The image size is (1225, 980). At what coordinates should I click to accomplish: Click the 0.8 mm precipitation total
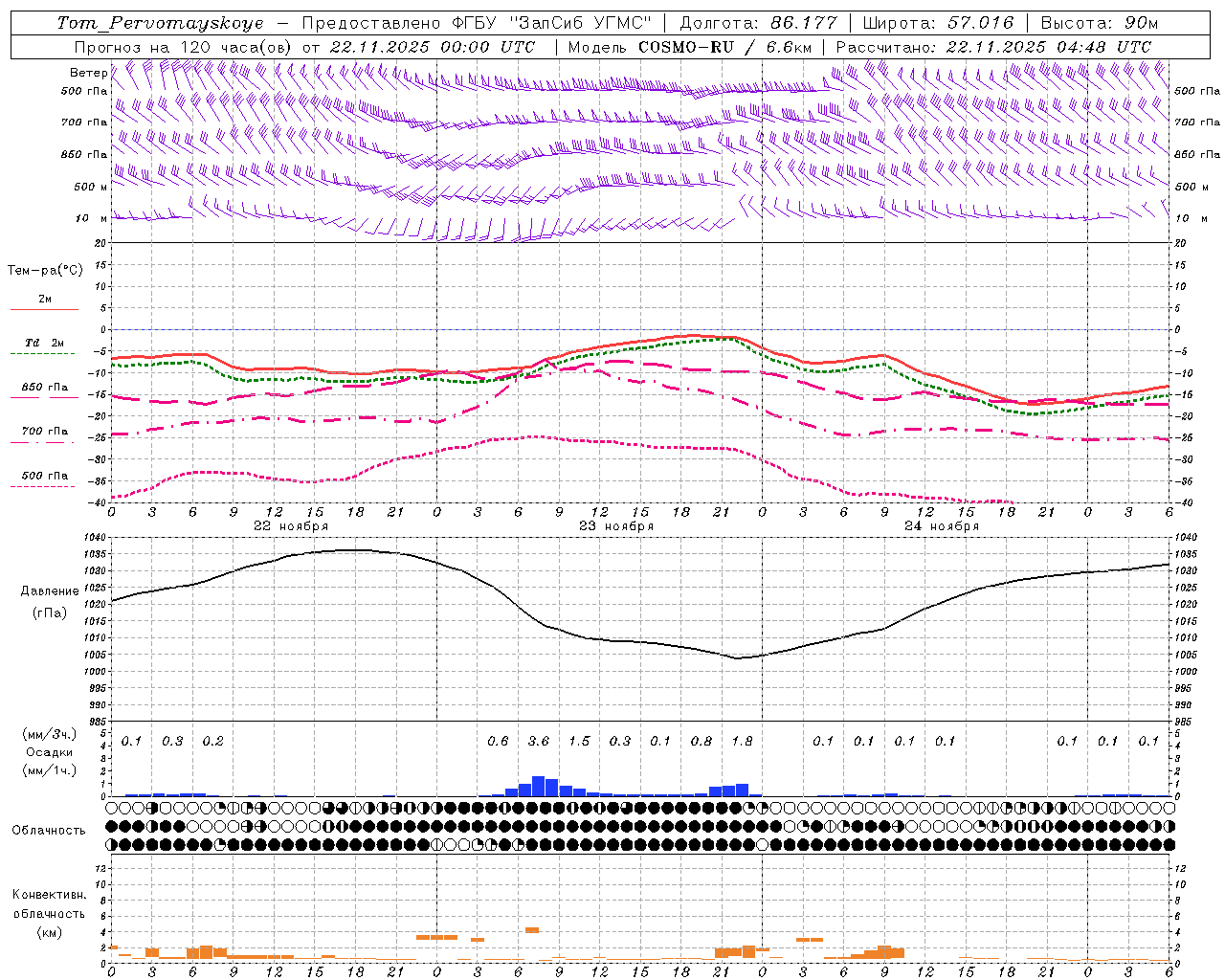tap(702, 741)
